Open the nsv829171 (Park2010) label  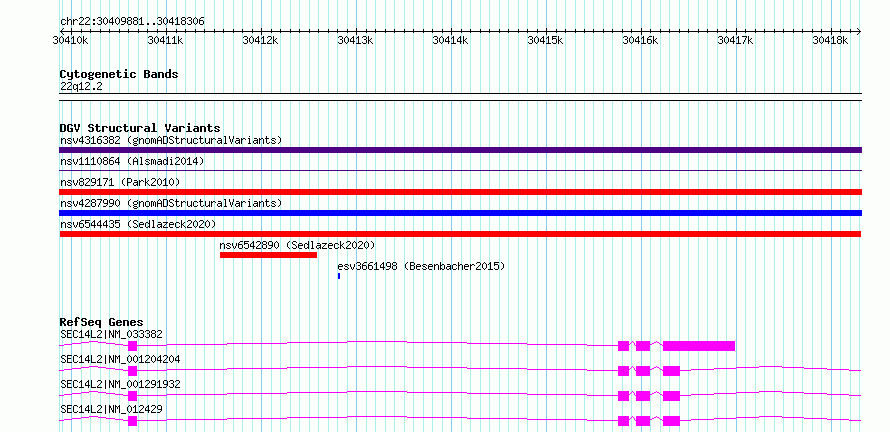120,182
